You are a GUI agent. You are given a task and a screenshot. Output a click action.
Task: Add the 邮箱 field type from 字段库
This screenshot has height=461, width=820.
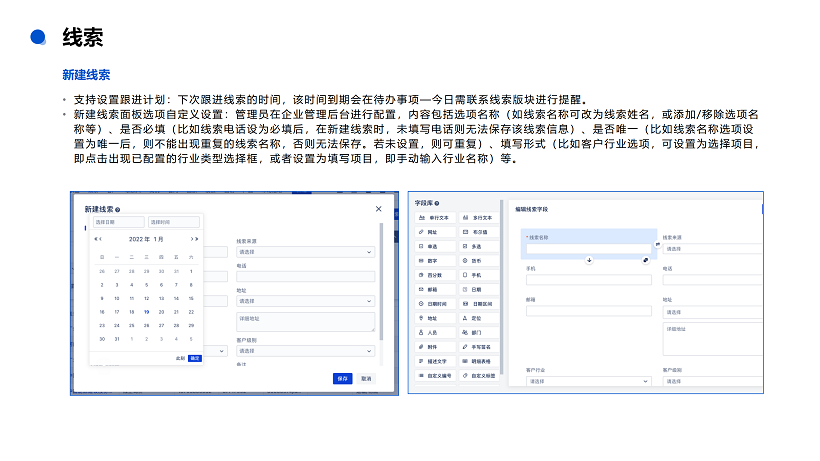coord(435,289)
